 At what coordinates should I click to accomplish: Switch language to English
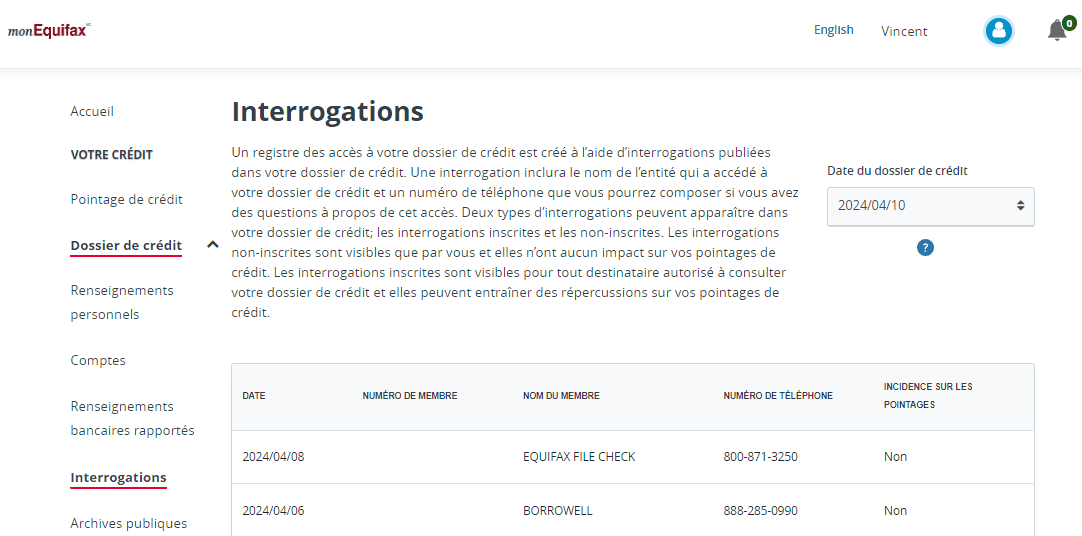[x=834, y=30]
